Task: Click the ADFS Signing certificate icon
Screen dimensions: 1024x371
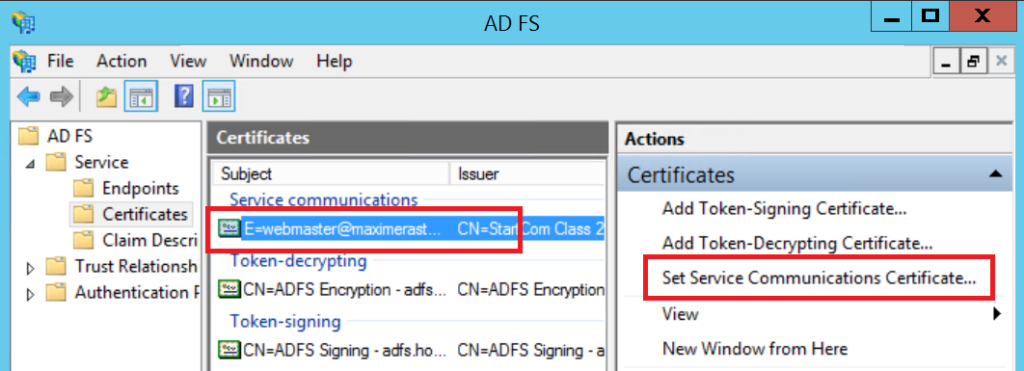Action: tap(229, 349)
